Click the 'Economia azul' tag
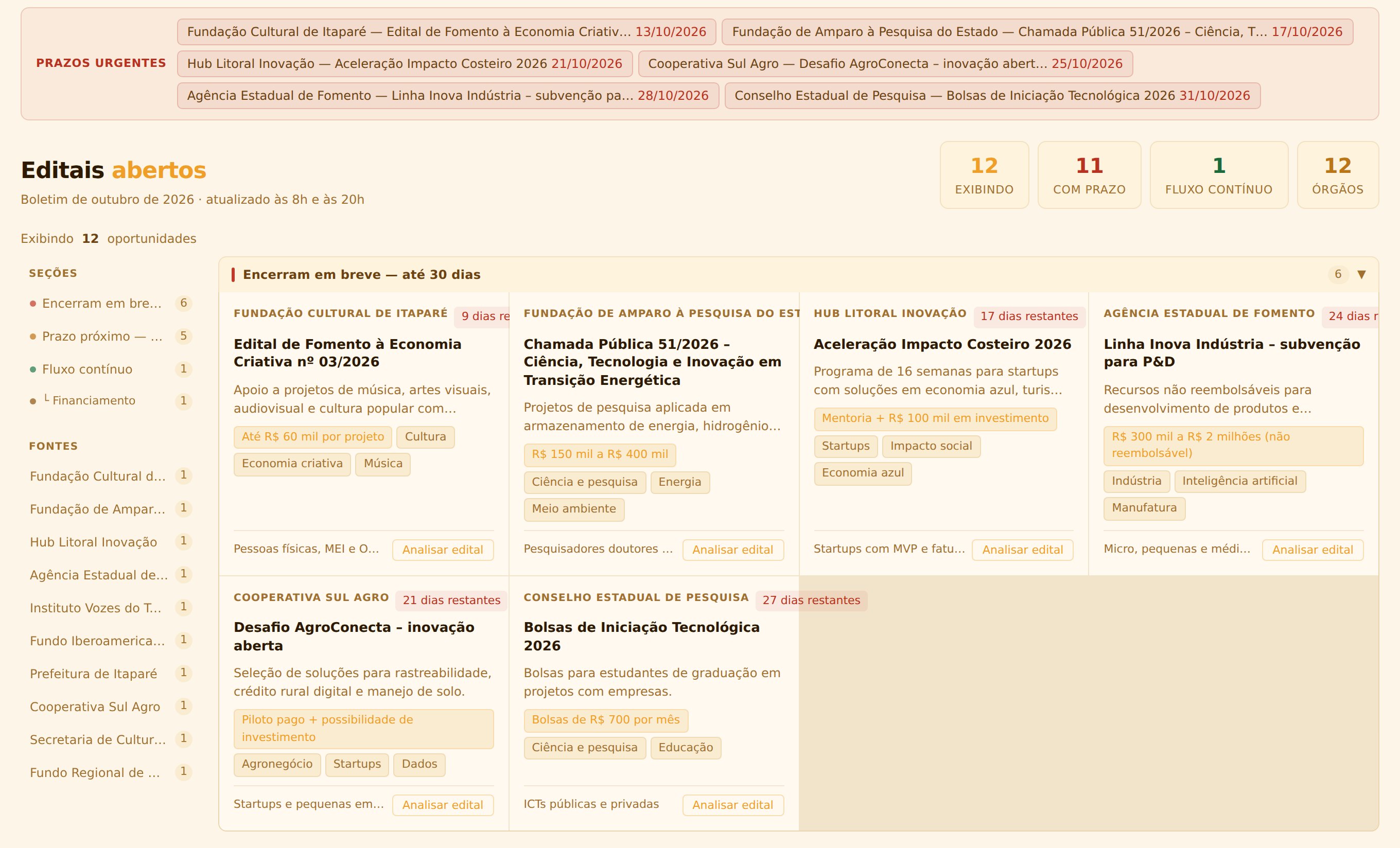1400x848 pixels. click(x=863, y=473)
